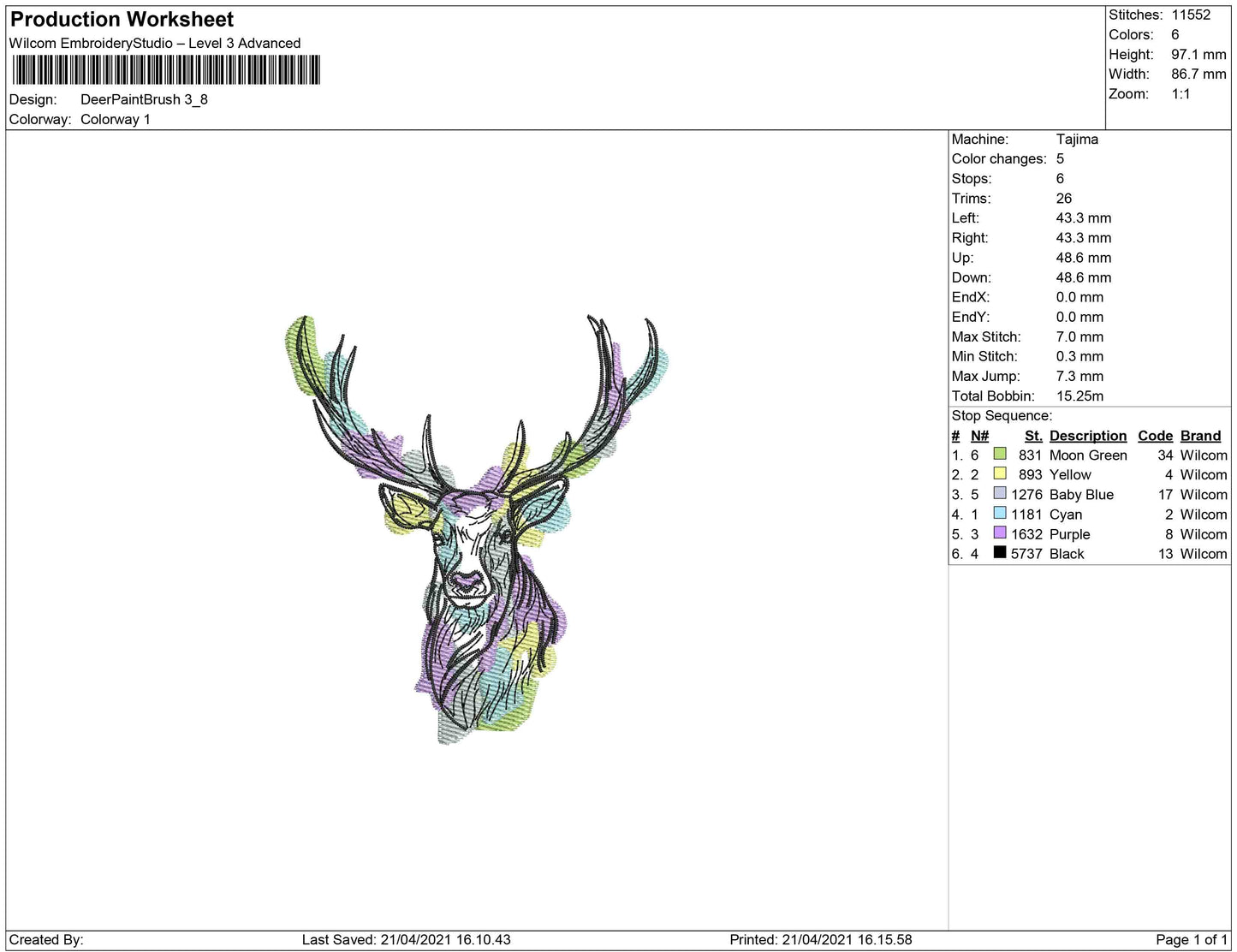Viewport: 1237px width, 952px height.
Task: Click the Brand column header link
Action: tap(1200, 435)
